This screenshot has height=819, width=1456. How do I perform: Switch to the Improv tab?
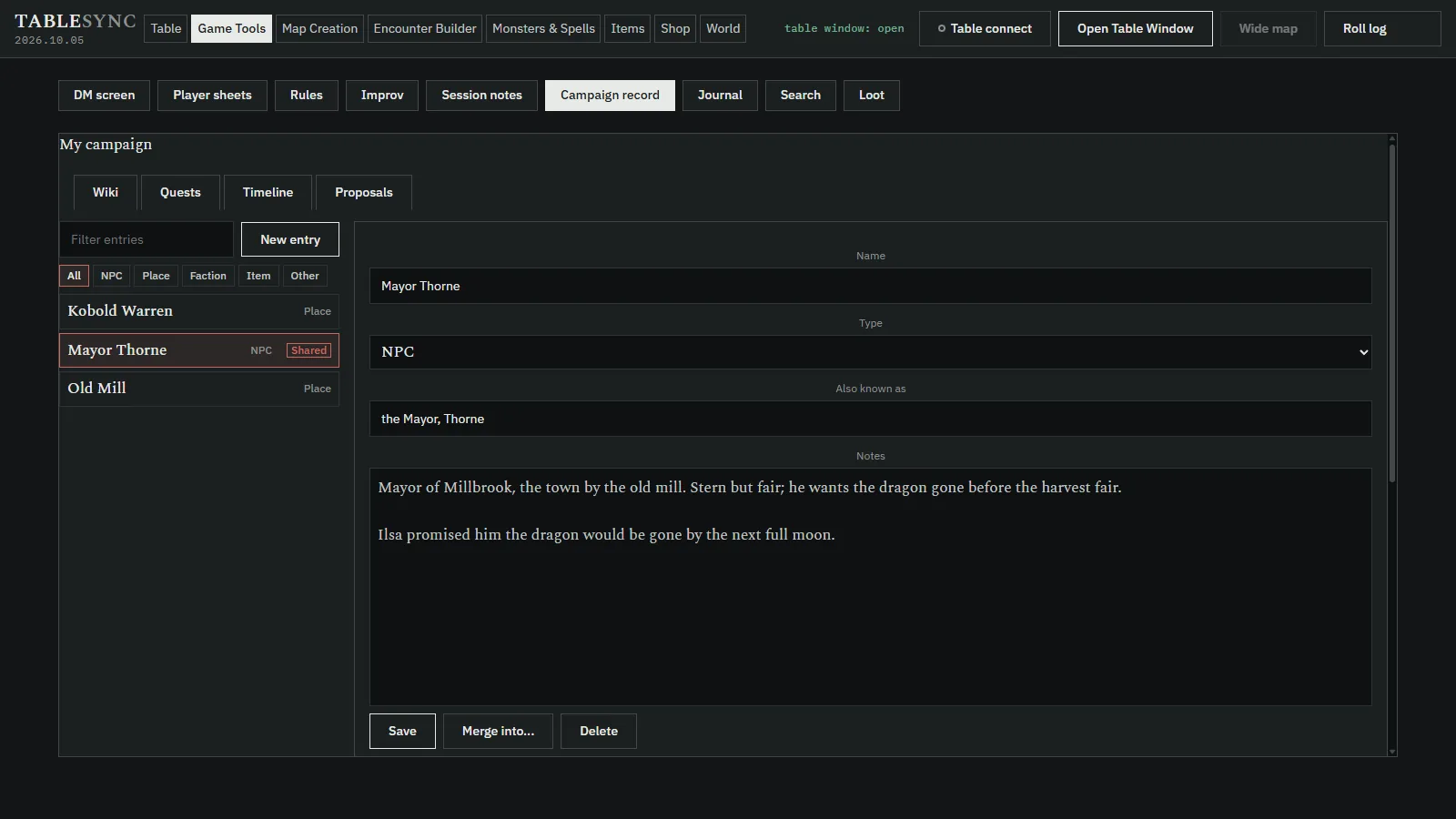(x=382, y=95)
